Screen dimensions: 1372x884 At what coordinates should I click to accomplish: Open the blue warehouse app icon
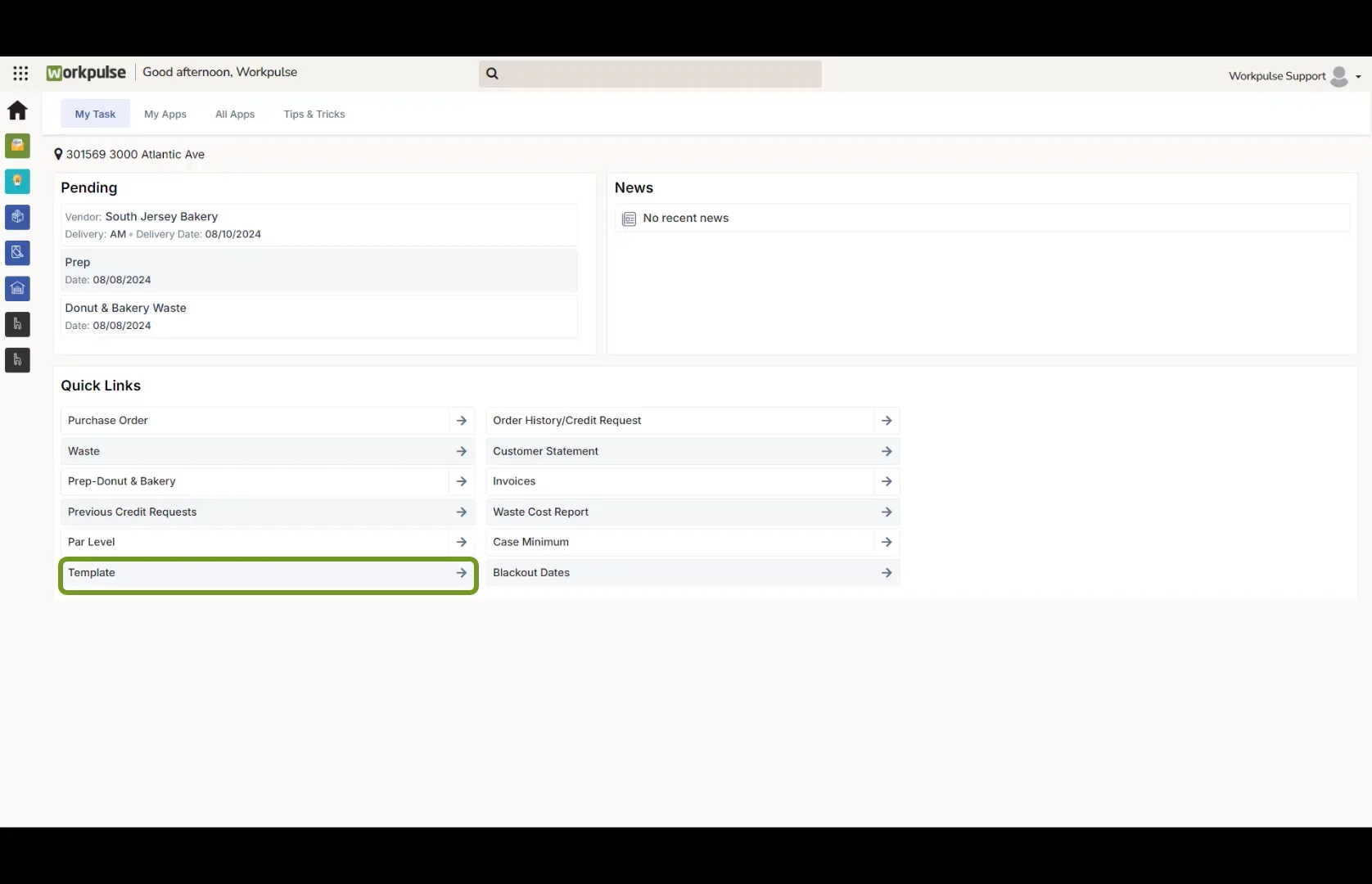click(17, 288)
